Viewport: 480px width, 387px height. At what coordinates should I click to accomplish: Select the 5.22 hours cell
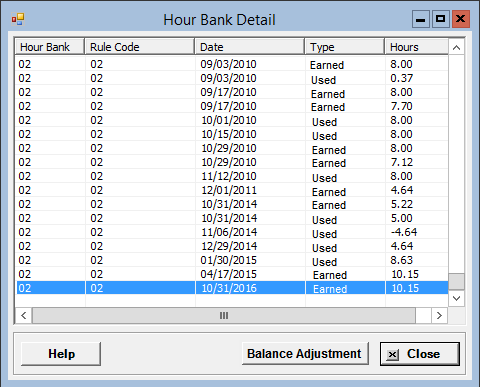[x=402, y=204]
